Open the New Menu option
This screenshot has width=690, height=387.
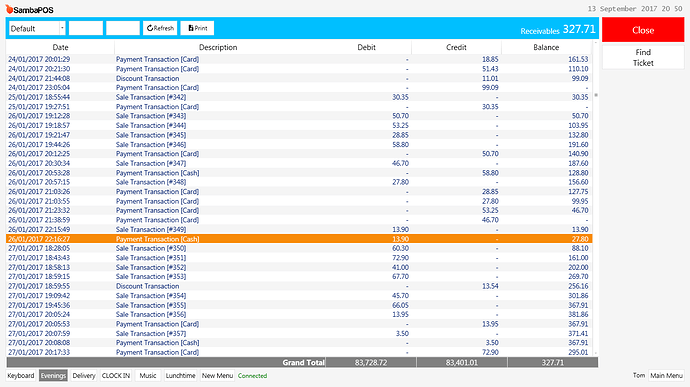(217, 376)
